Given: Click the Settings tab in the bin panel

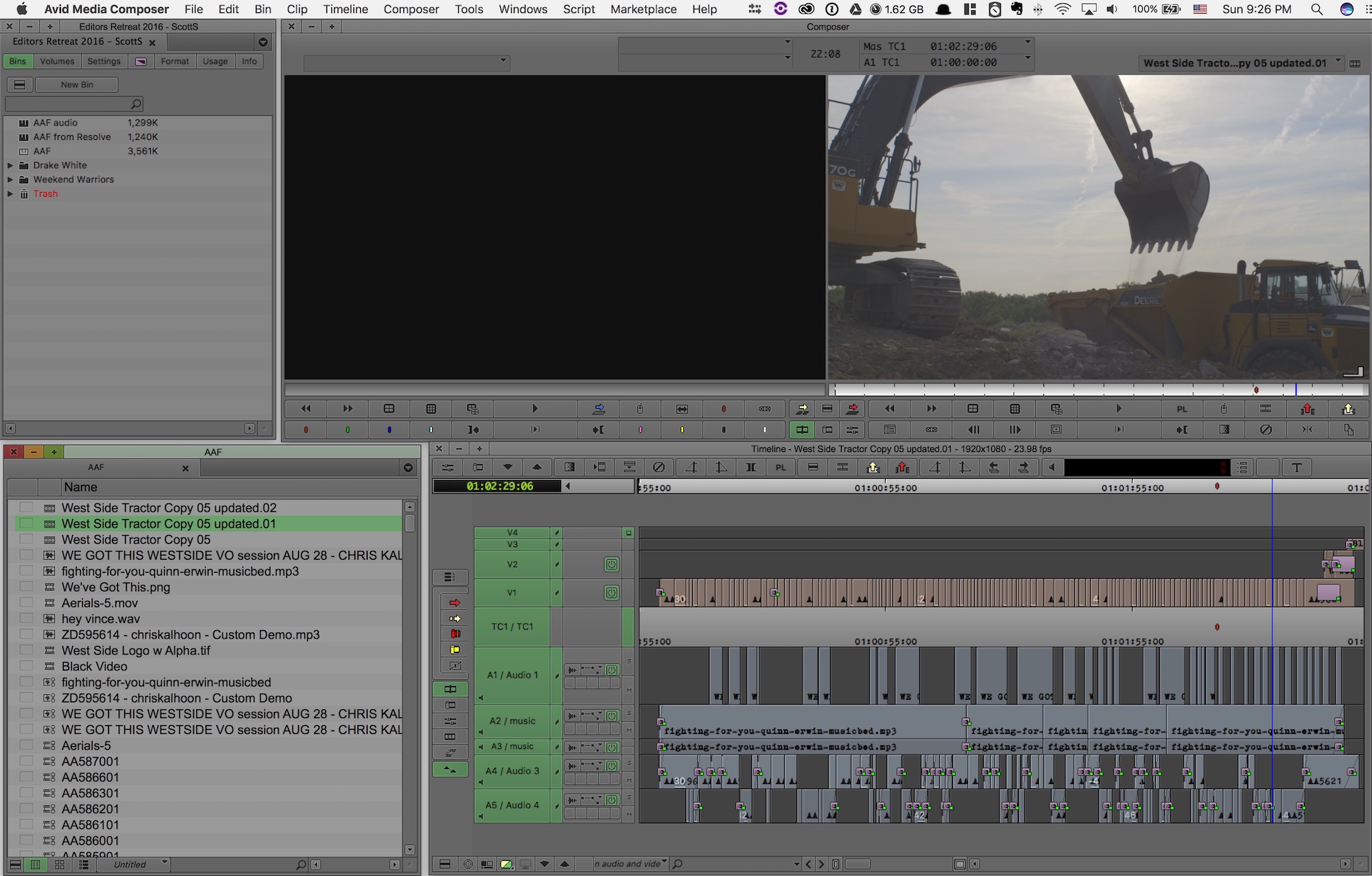Looking at the screenshot, I should coord(104,61).
